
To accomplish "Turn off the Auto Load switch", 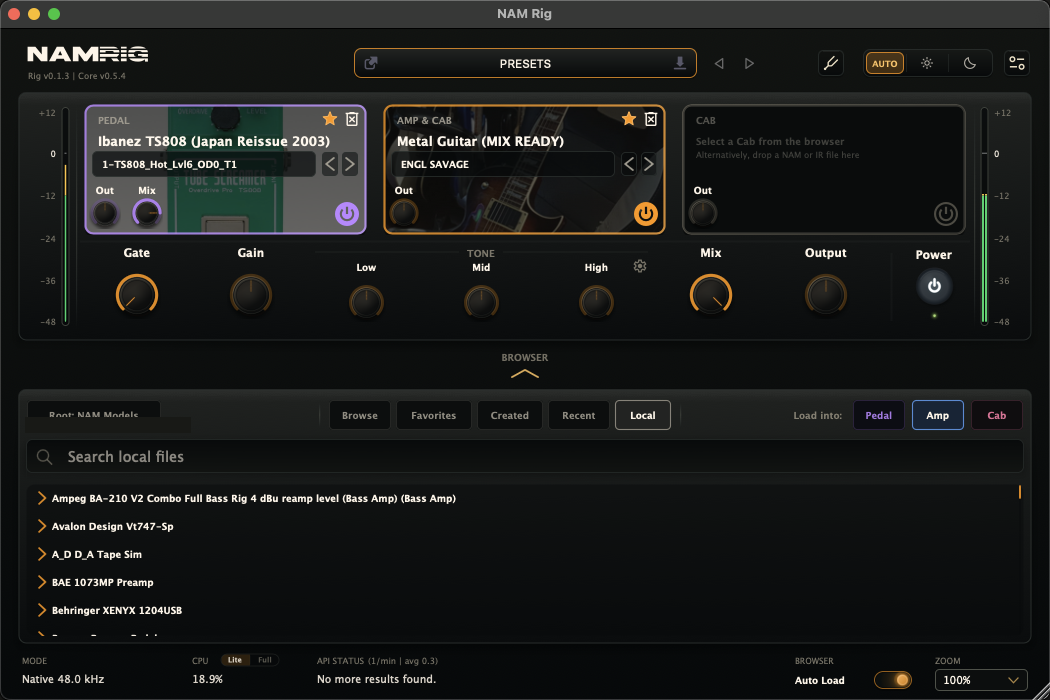I will coord(893,680).
